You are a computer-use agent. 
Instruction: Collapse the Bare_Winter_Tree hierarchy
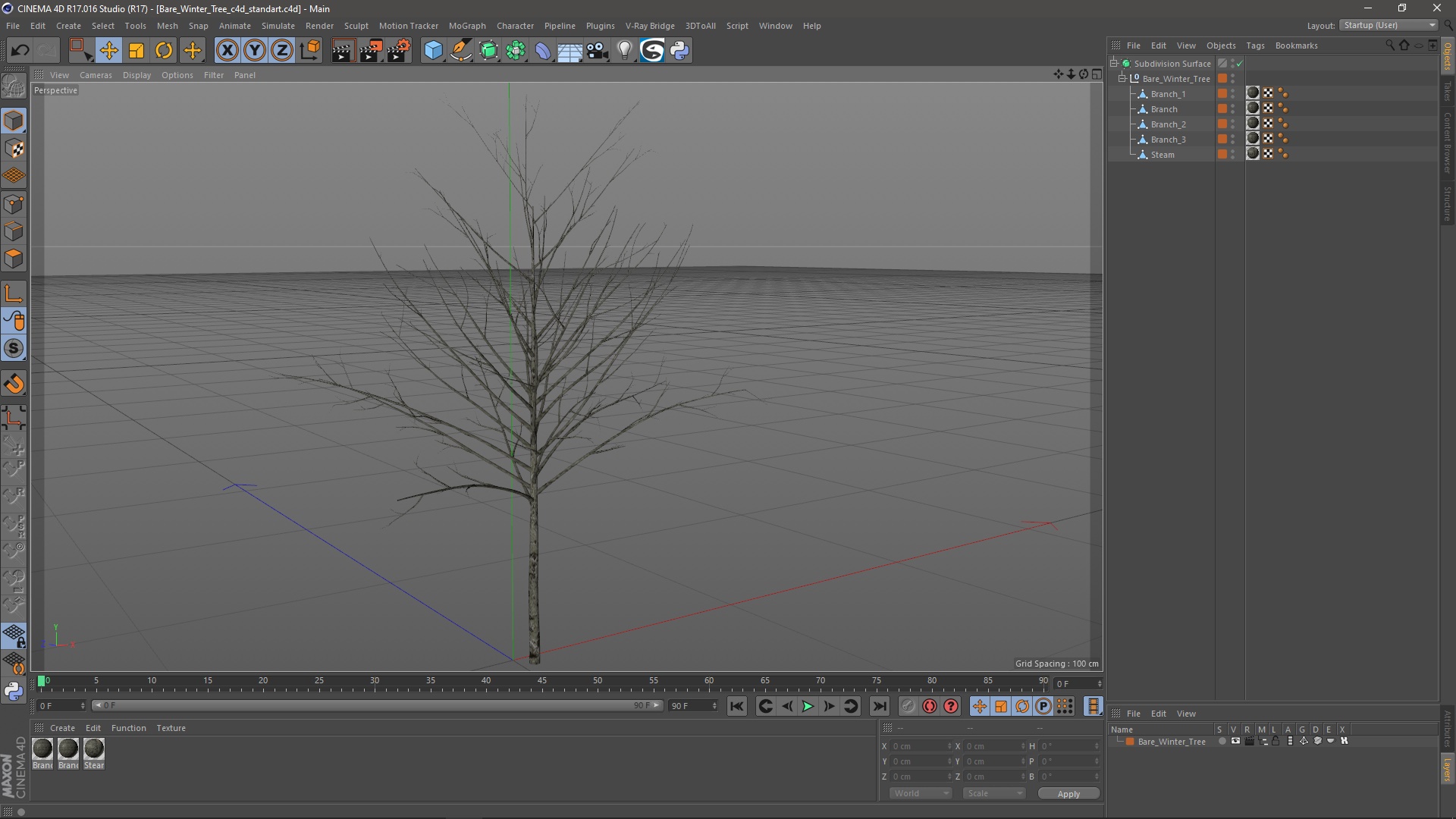click(1122, 78)
